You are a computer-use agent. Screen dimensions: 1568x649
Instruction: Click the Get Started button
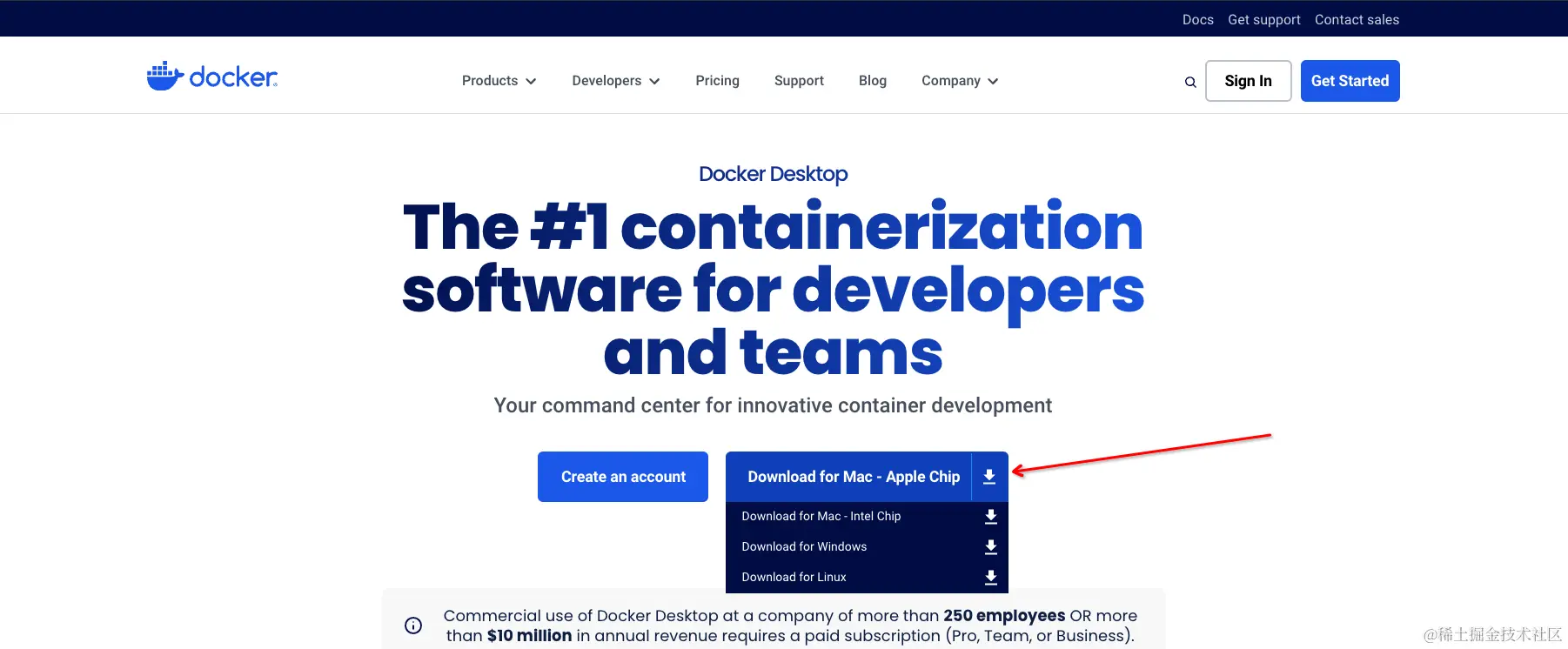click(x=1350, y=81)
